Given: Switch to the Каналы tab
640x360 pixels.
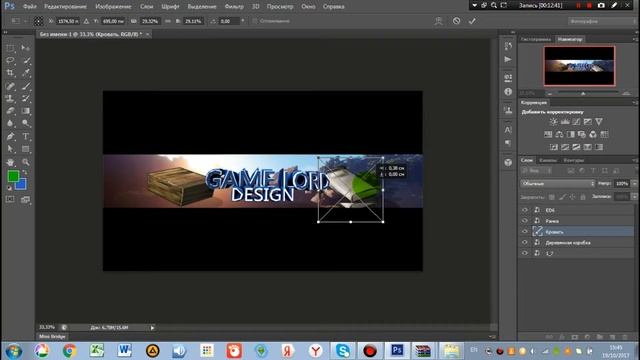Looking at the screenshot, I should pos(548,160).
